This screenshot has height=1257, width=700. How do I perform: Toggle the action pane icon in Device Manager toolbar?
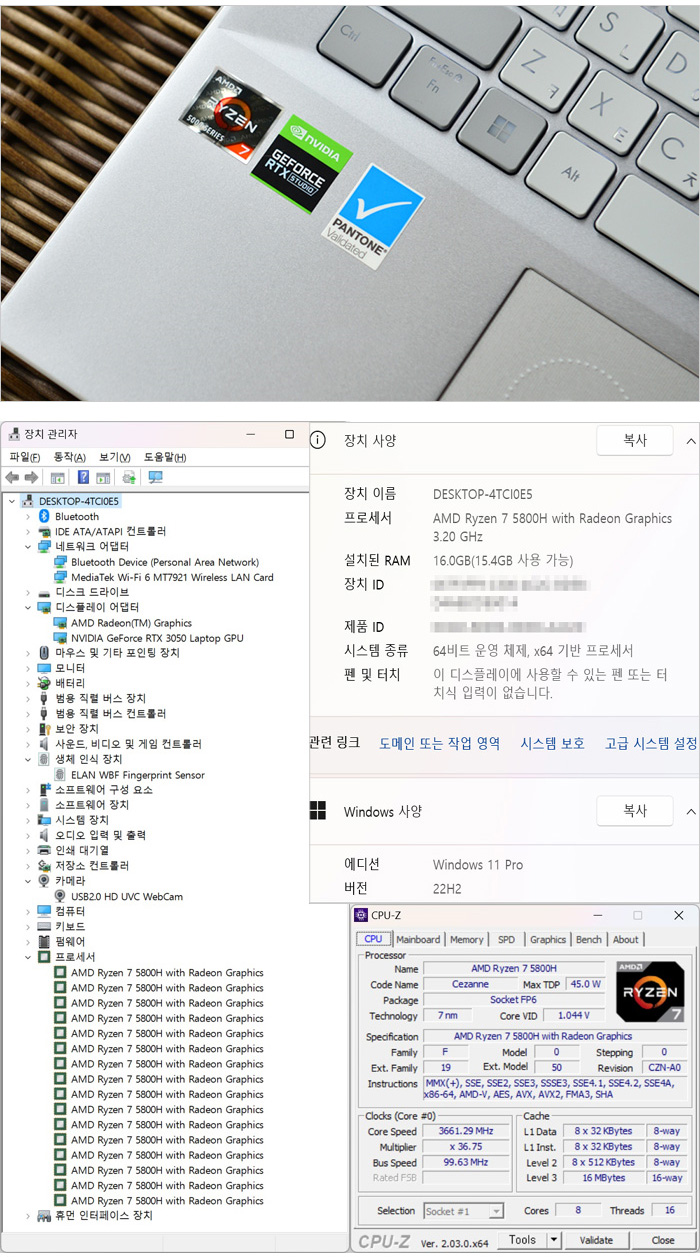[x=103, y=477]
